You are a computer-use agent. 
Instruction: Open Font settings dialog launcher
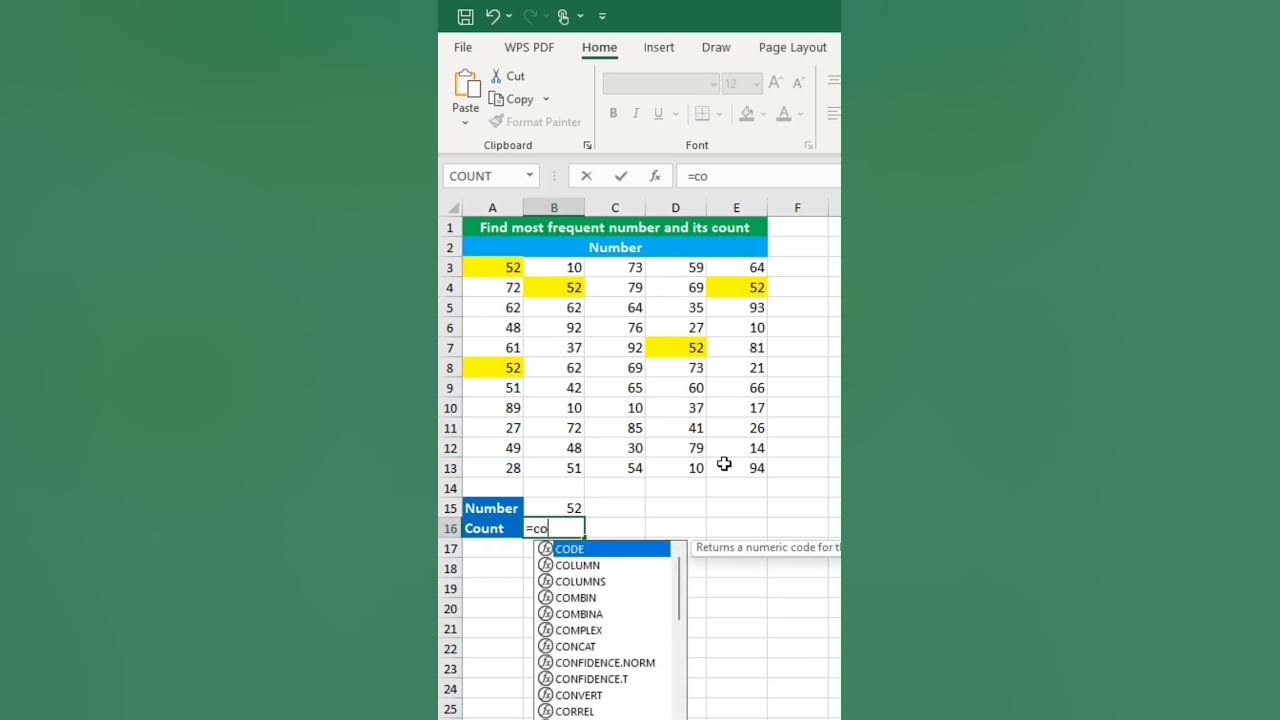pyautogui.click(x=808, y=145)
